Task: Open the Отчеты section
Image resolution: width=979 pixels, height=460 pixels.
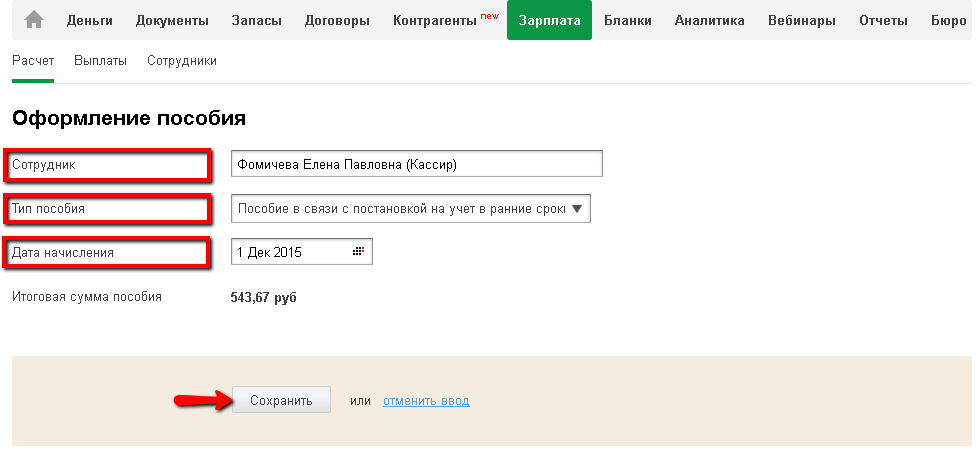Action: 883,21
